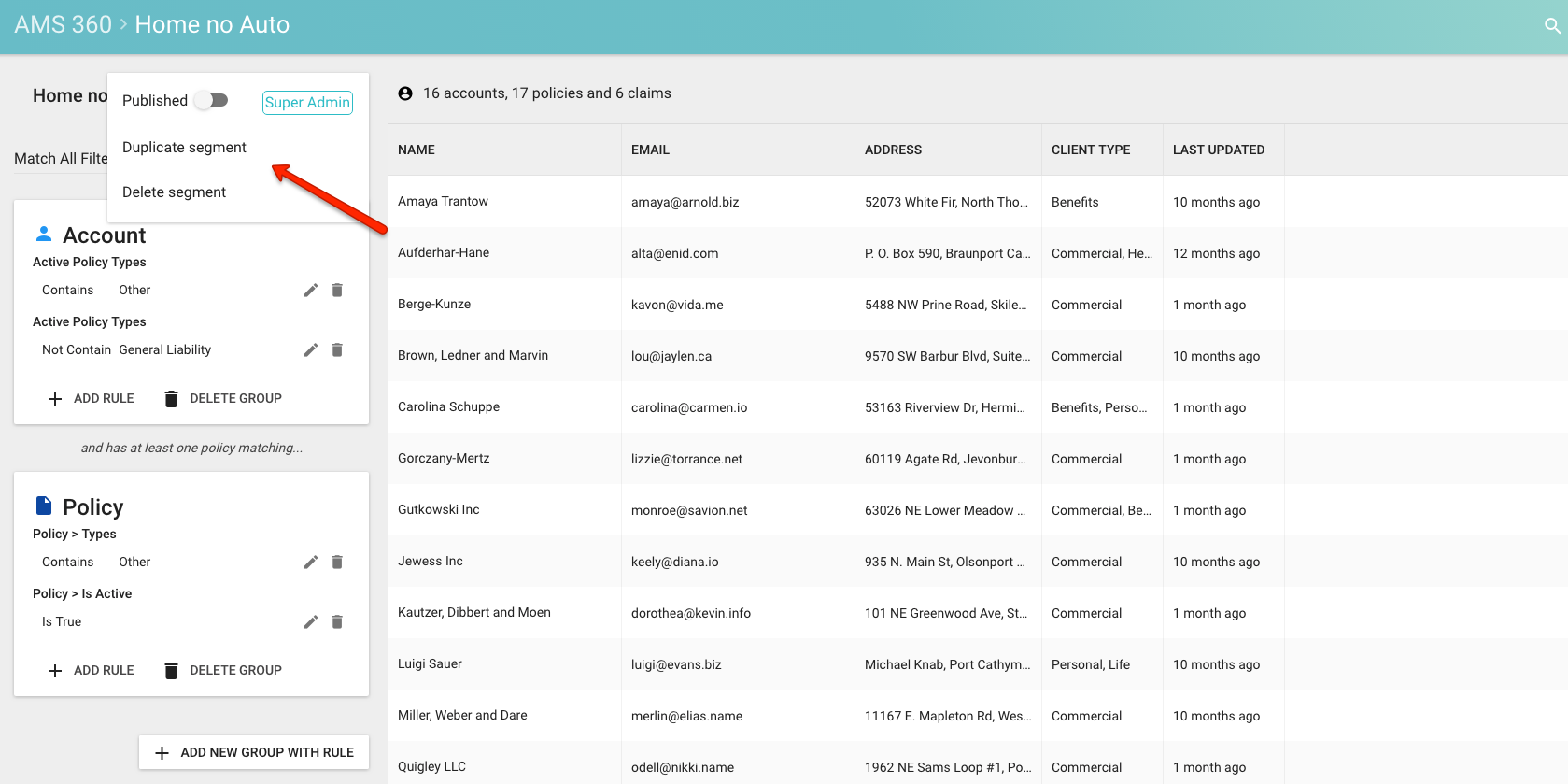This screenshot has height=784, width=1568.
Task: Toggle the Published switch
Action: [x=211, y=100]
